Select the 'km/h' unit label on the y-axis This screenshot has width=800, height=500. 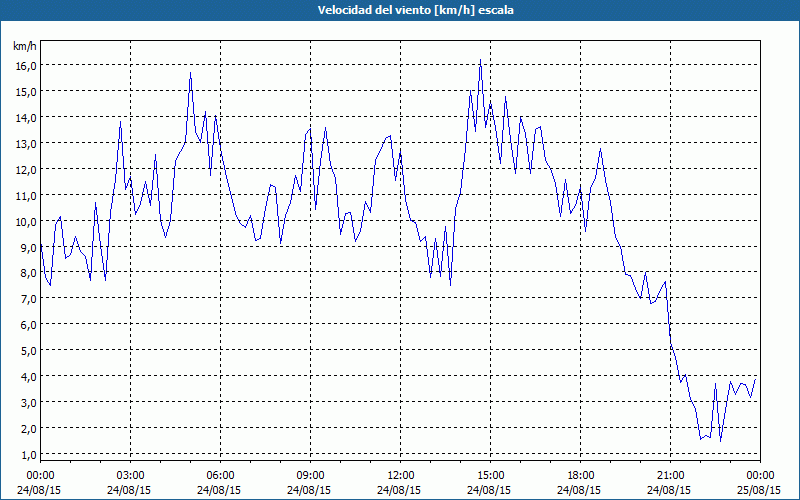pos(24,46)
